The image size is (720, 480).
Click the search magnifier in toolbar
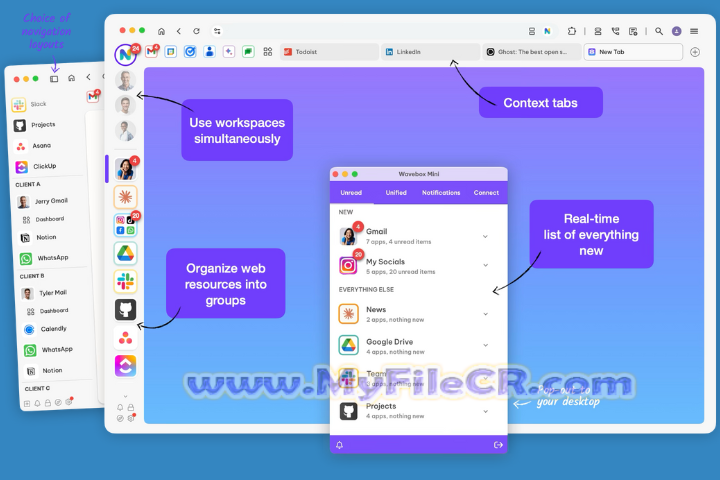click(x=659, y=31)
